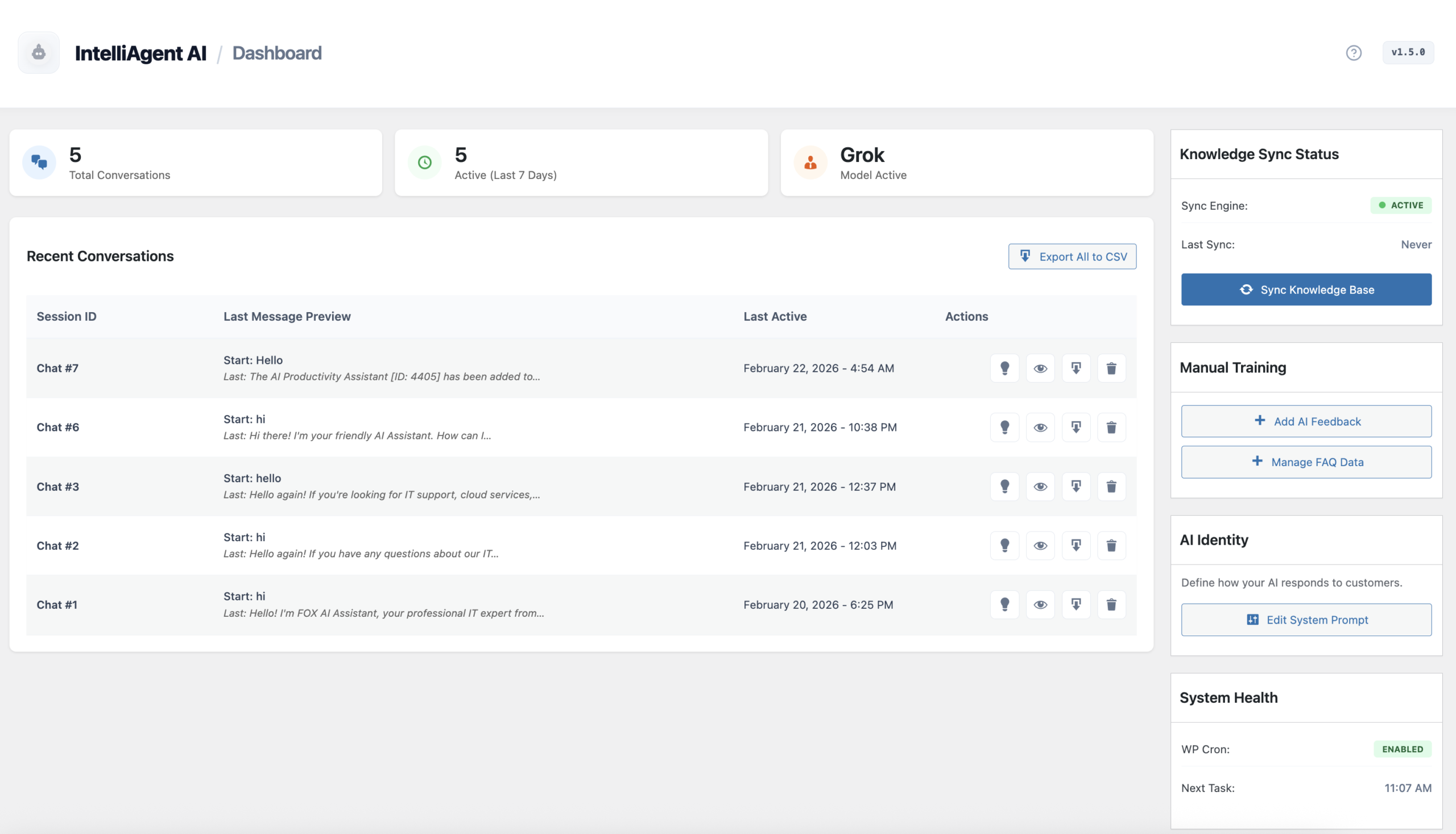Screen dimensions: 1456x834
Task: Open Chat #1 preview with the eye icon
Action: click(x=1041, y=604)
